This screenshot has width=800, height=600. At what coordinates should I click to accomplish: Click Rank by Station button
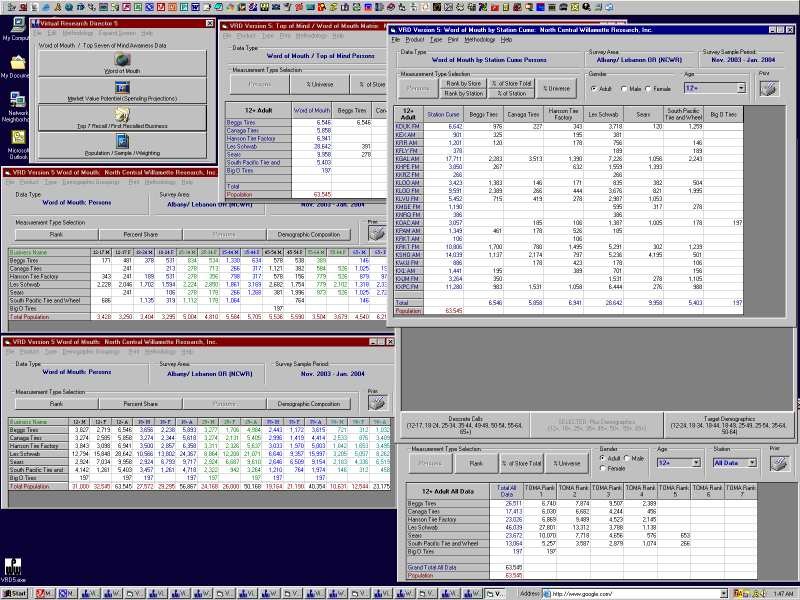coord(463,93)
